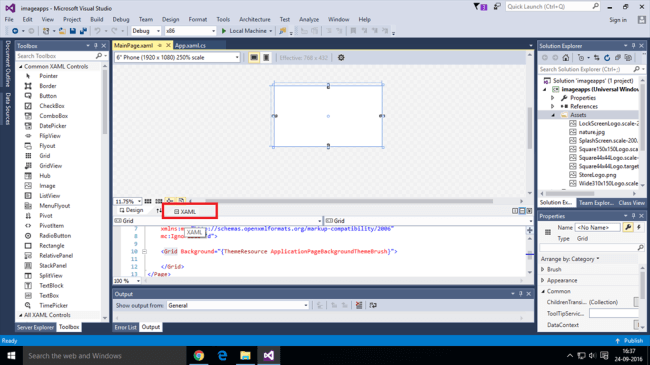Select the TextBlock control in Toolbox
The height and width of the screenshot is (365, 650).
[51, 285]
